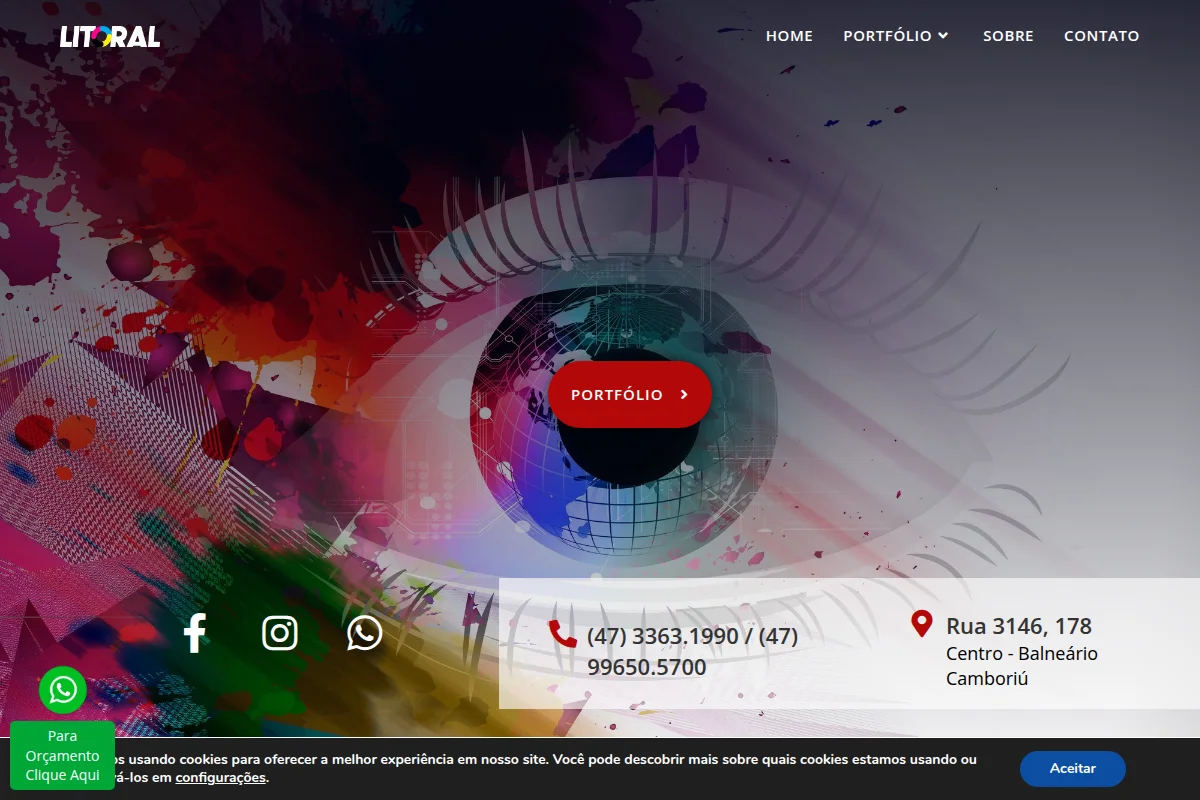Click the Litoral logo in the header
The image size is (1200, 800).
click(110, 36)
